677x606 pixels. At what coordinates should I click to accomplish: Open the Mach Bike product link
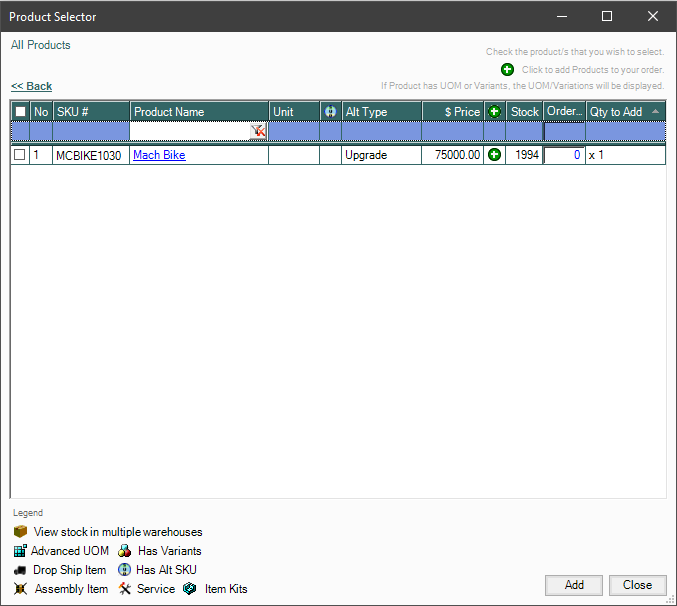click(x=159, y=155)
